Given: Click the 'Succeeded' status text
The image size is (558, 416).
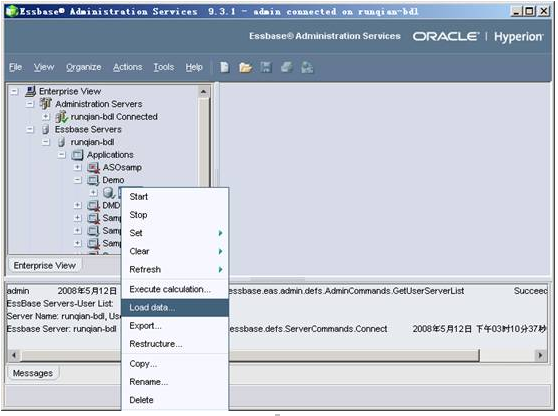Looking at the screenshot, I should [x=530, y=291].
